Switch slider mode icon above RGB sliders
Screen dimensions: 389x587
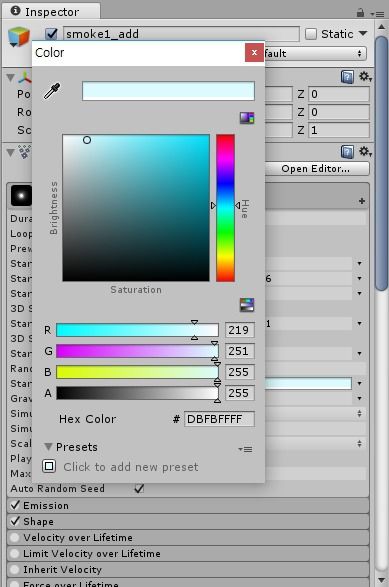click(247, 305)
